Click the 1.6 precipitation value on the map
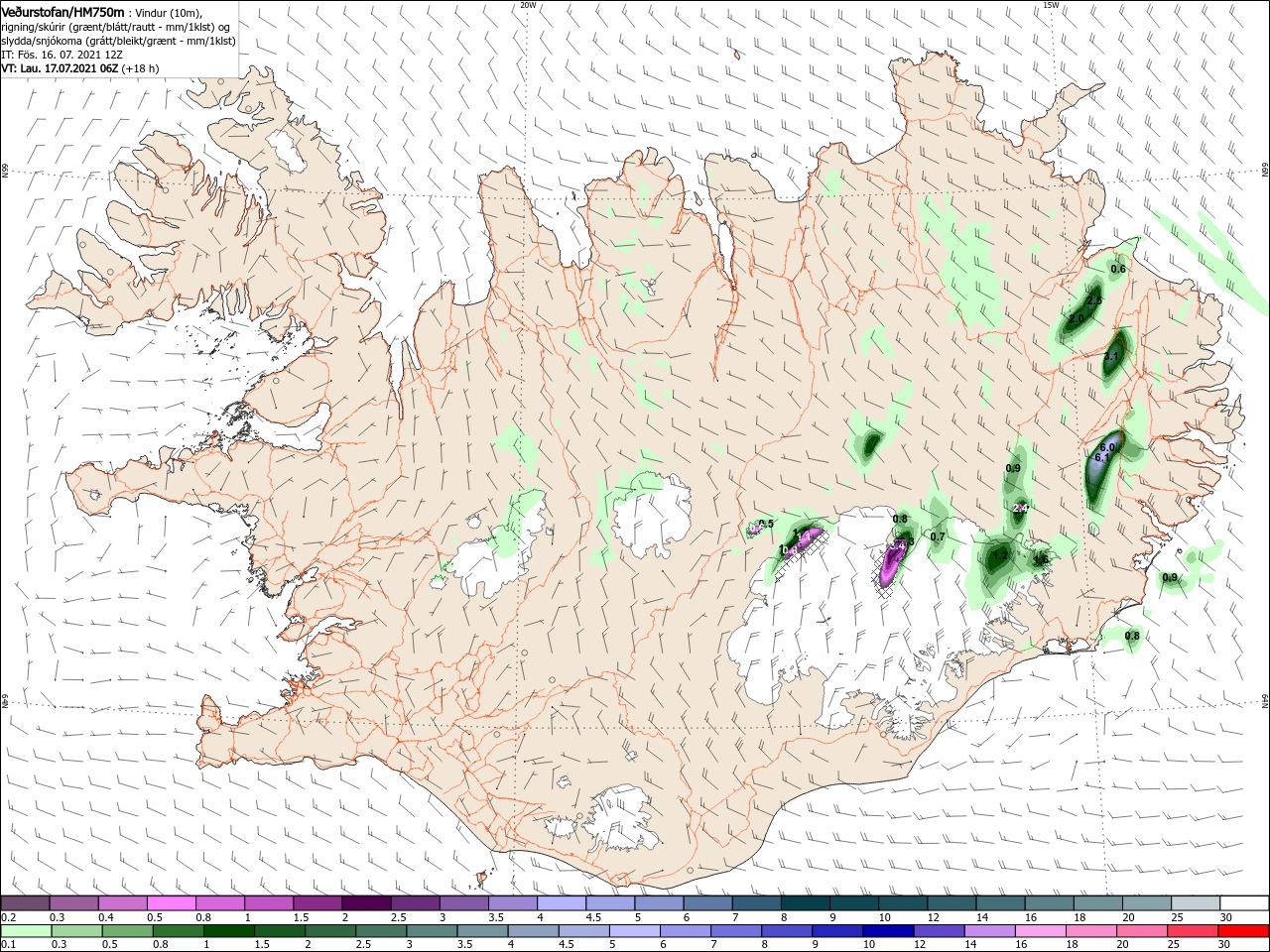This screenshot has height=952, width=1270. click(1041, 559)
